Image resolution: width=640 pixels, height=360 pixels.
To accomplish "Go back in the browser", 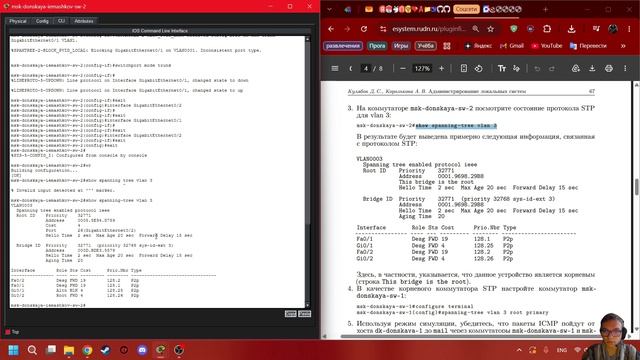I will pos(331,29).
